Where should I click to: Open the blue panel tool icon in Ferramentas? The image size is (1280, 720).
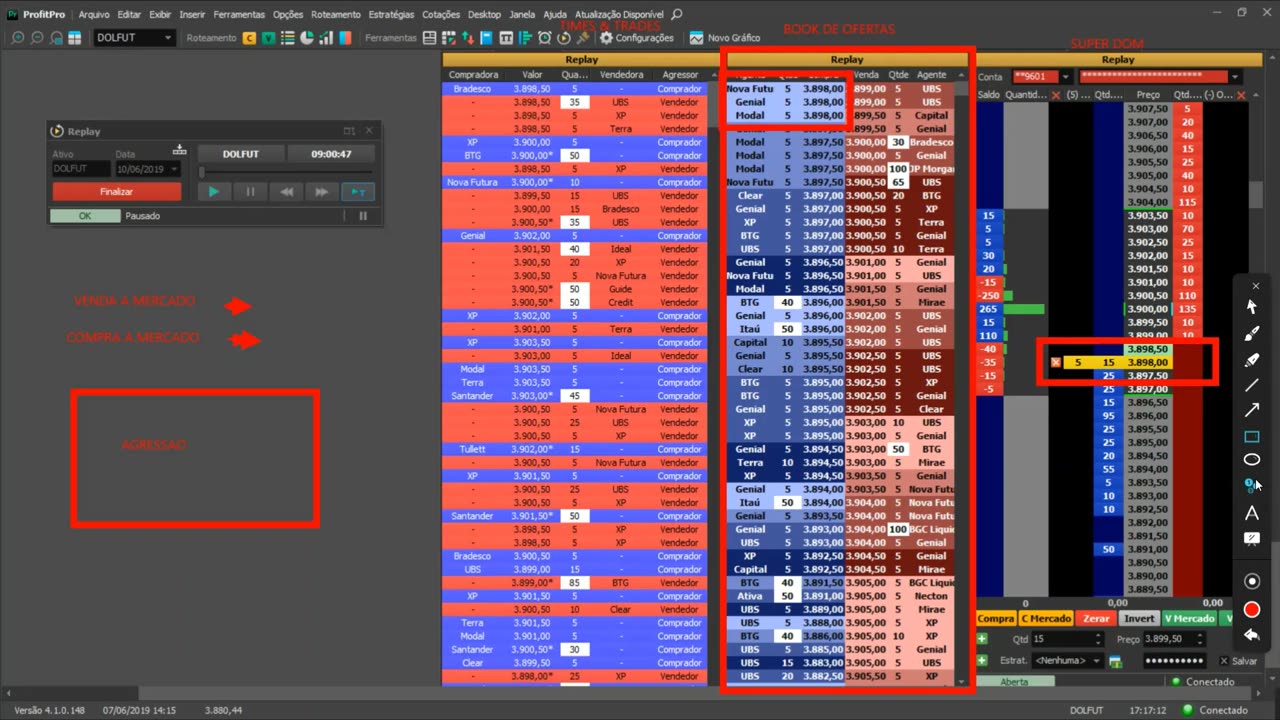point(486,38)
